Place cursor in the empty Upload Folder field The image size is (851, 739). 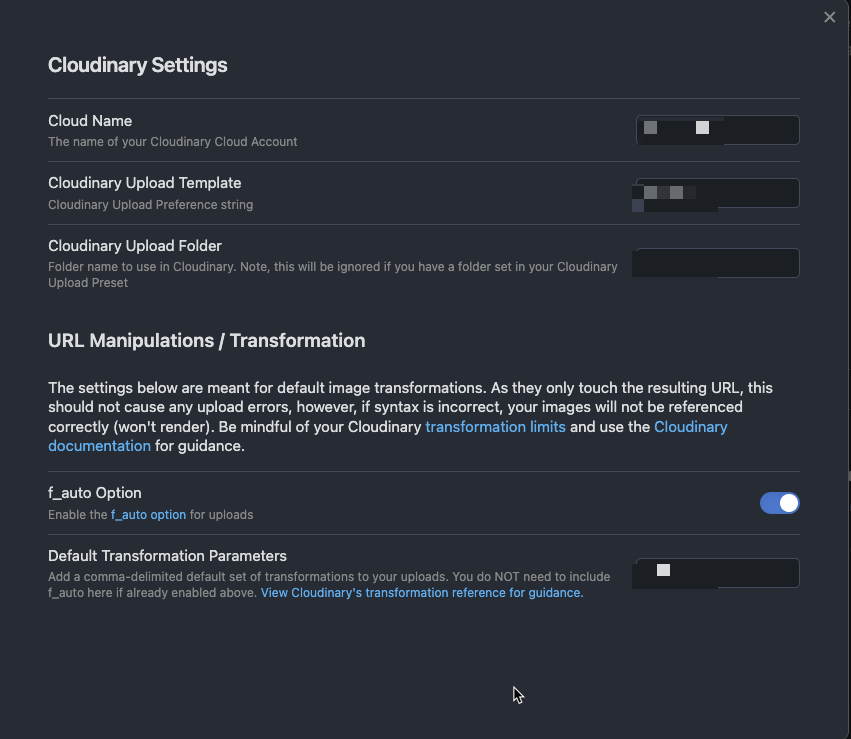coord(715,262)
